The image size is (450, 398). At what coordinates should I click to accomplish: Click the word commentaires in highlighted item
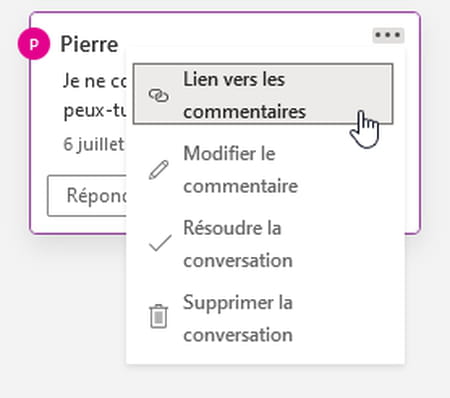click(x=244, y=112)
